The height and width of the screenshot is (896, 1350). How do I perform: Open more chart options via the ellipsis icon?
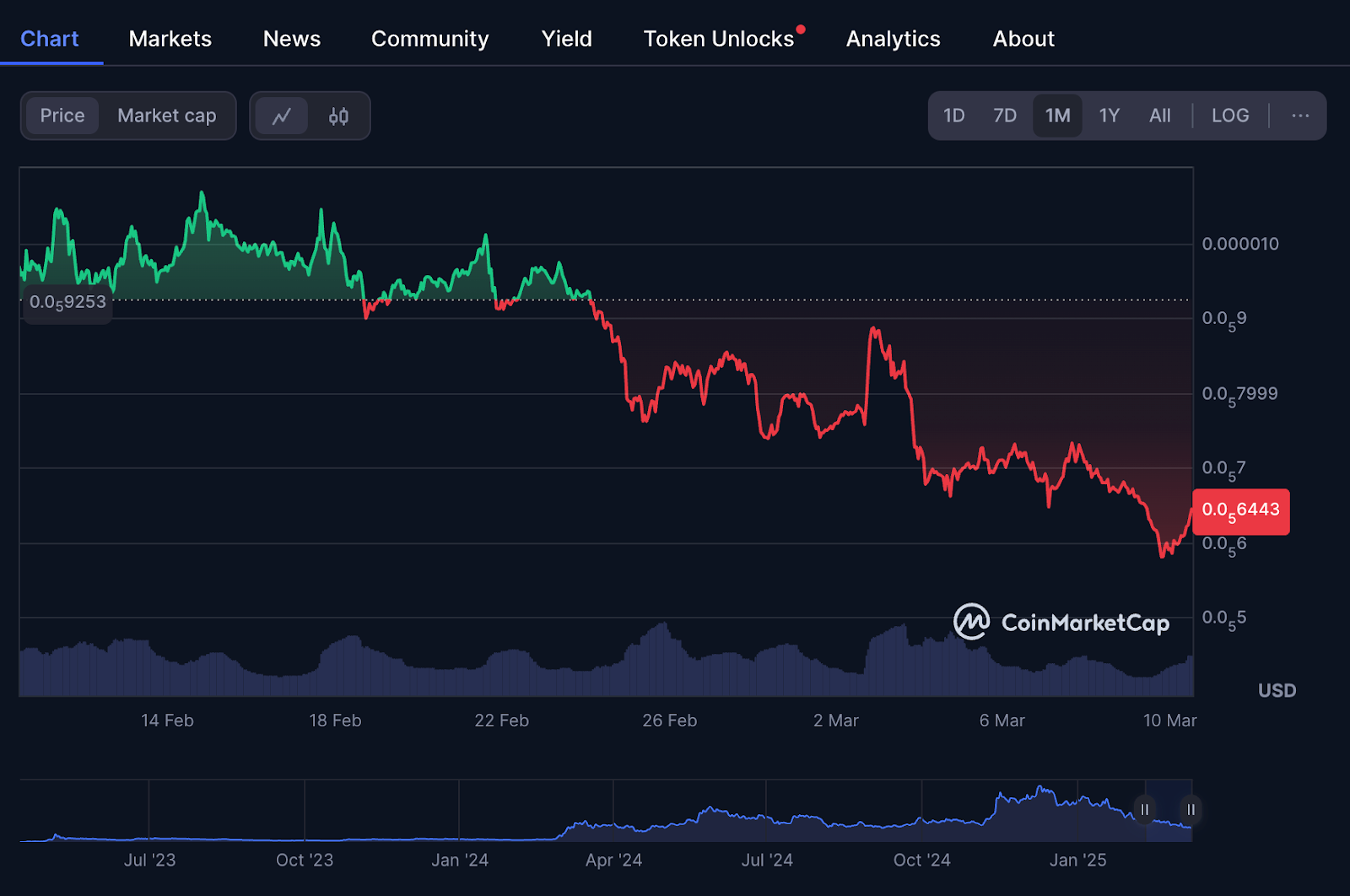point(1300,116)
